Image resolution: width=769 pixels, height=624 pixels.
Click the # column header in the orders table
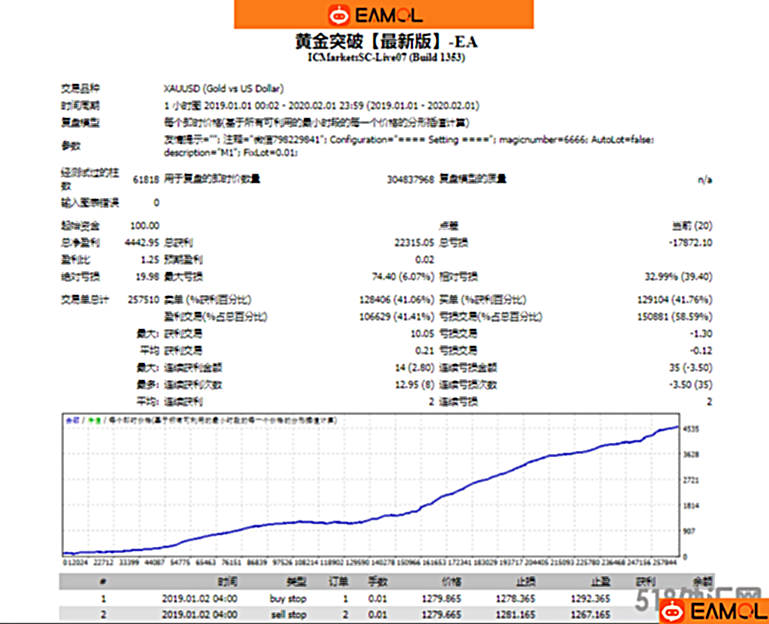103,582
